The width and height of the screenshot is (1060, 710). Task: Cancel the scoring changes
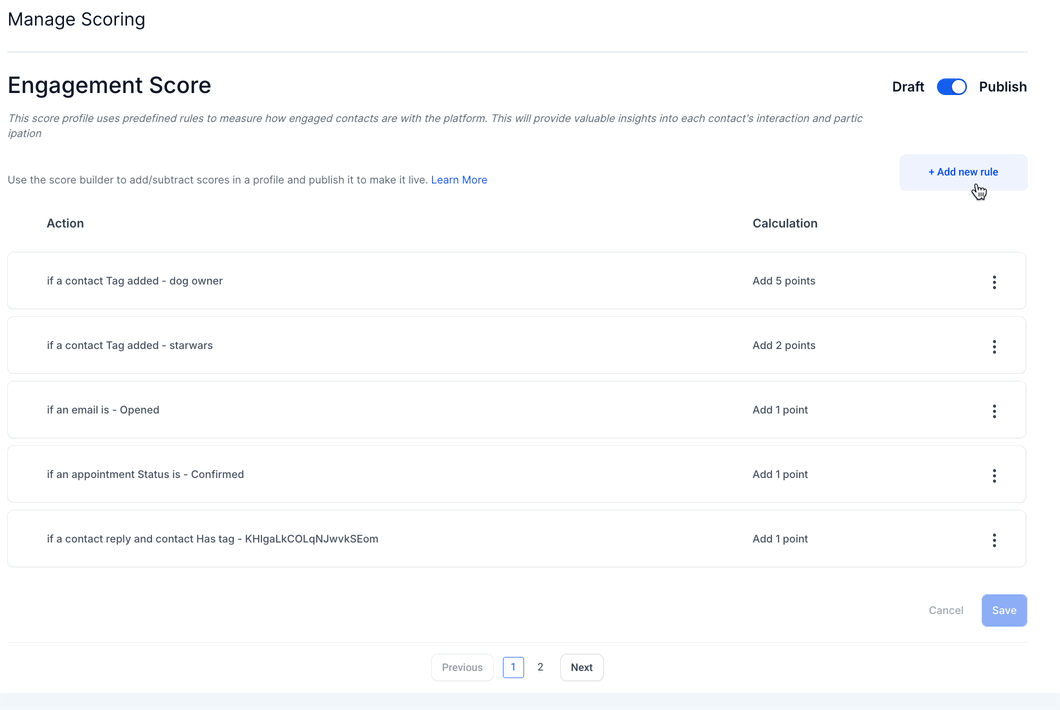tap(946, 610)
